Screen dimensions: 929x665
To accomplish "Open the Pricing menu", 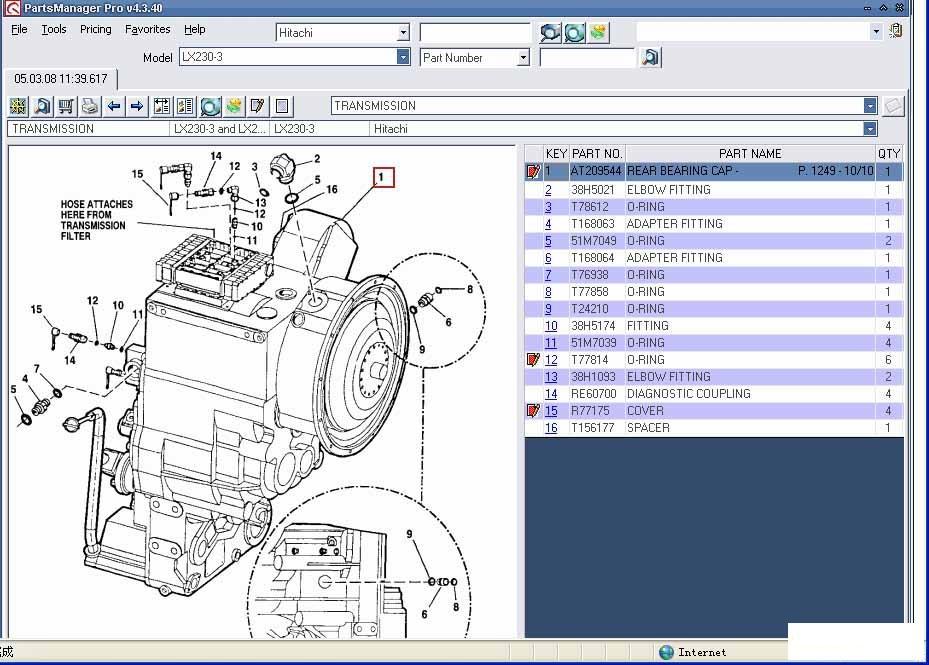I will 95,29.
